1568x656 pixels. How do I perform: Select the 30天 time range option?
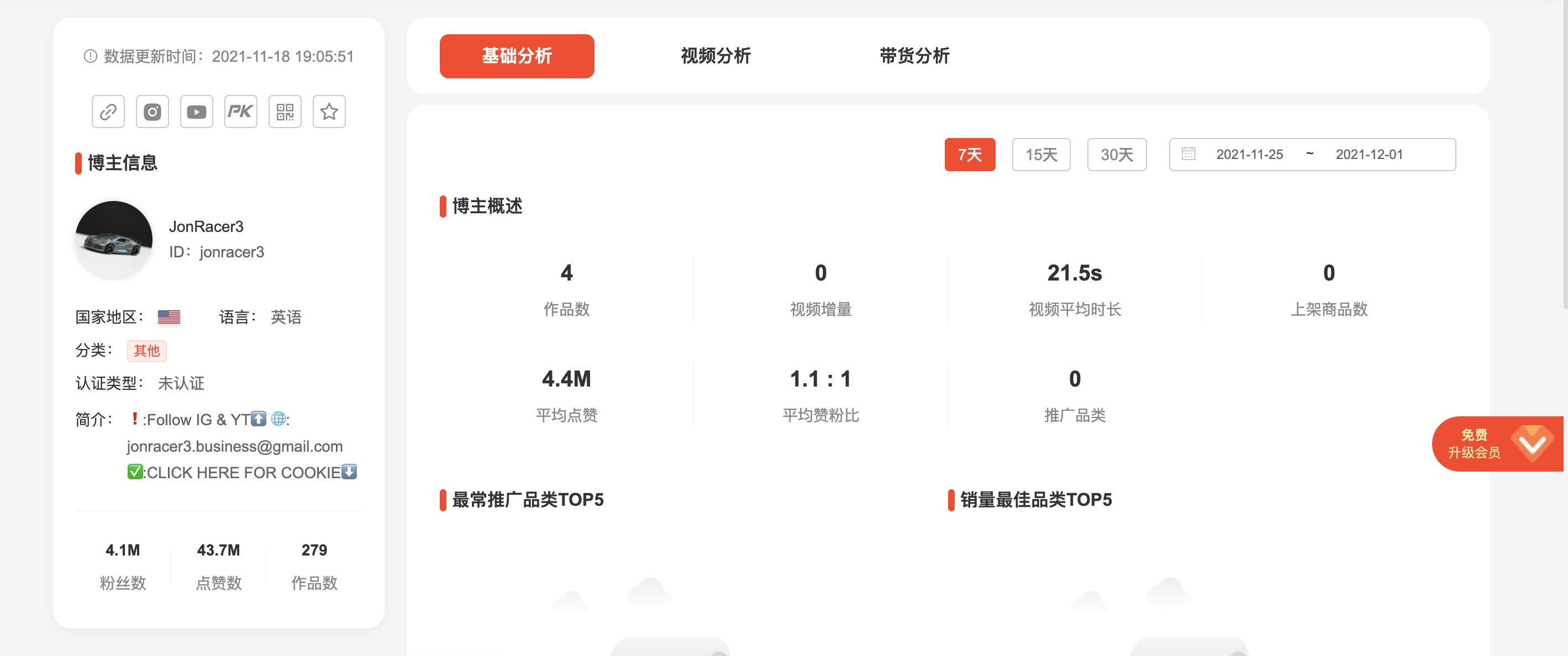1117,155
